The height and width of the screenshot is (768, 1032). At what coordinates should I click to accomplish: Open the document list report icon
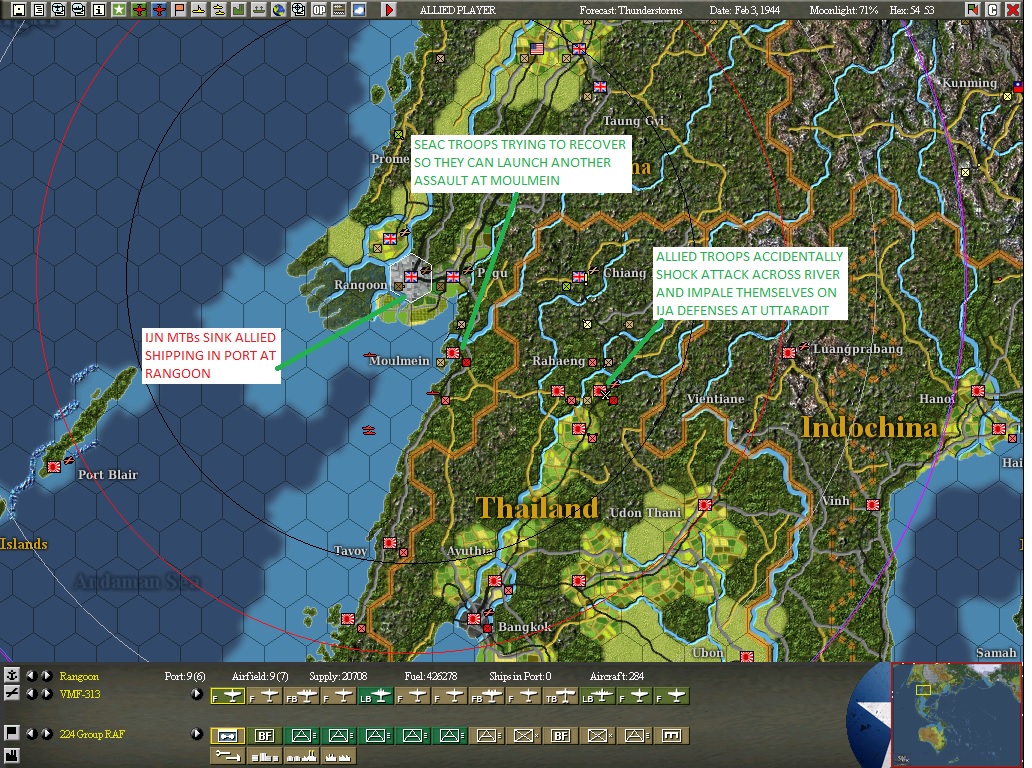pos(39,10)
